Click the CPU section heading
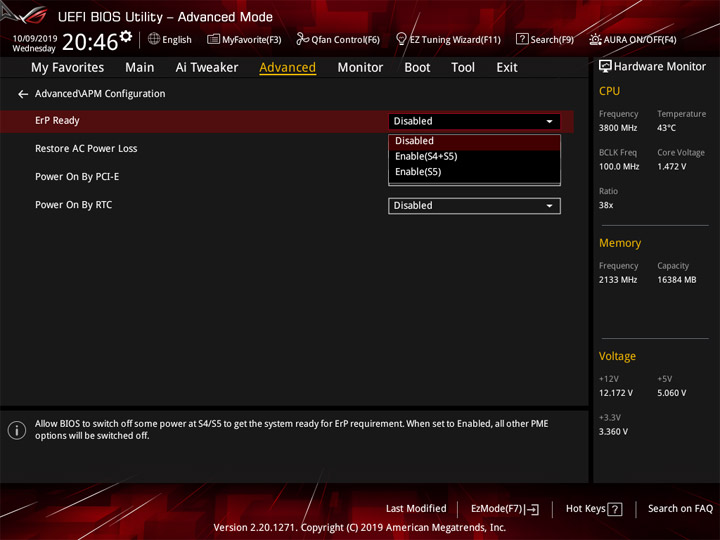 coord(609,91)
